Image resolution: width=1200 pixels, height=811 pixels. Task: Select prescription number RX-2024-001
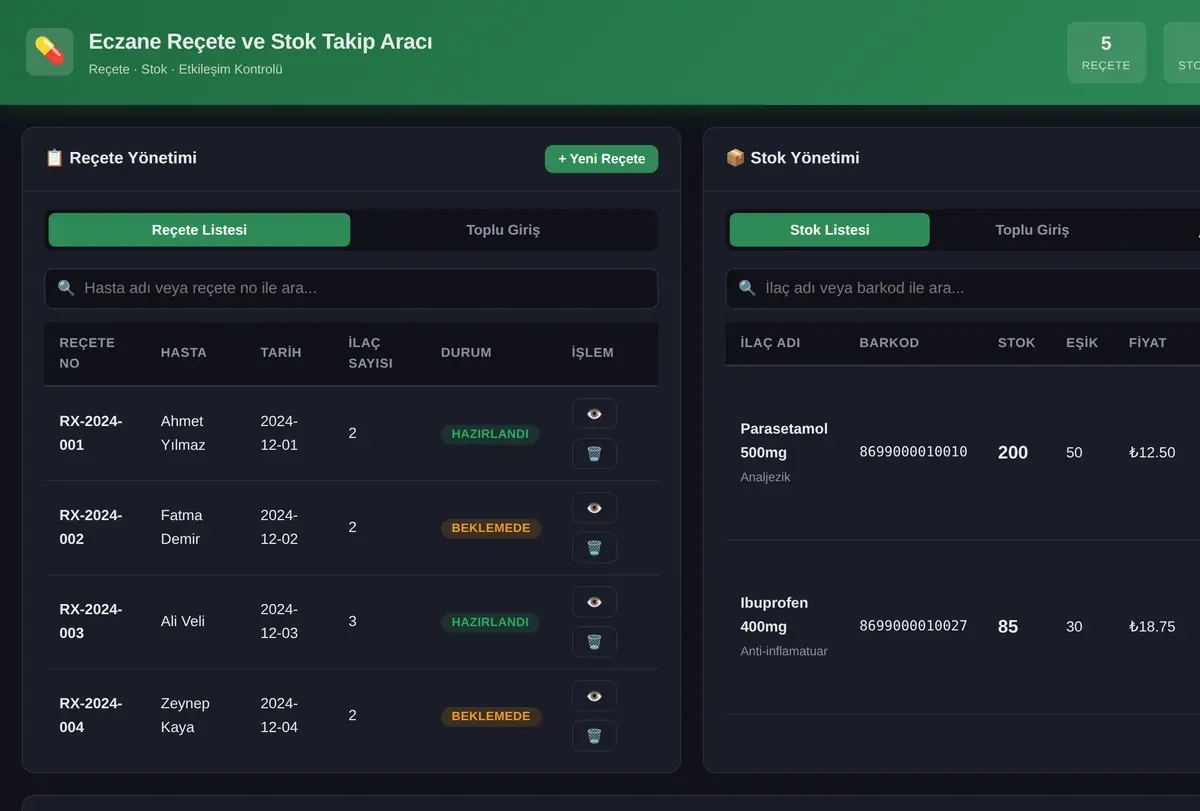pyautogui.click(x=91, y=433)
